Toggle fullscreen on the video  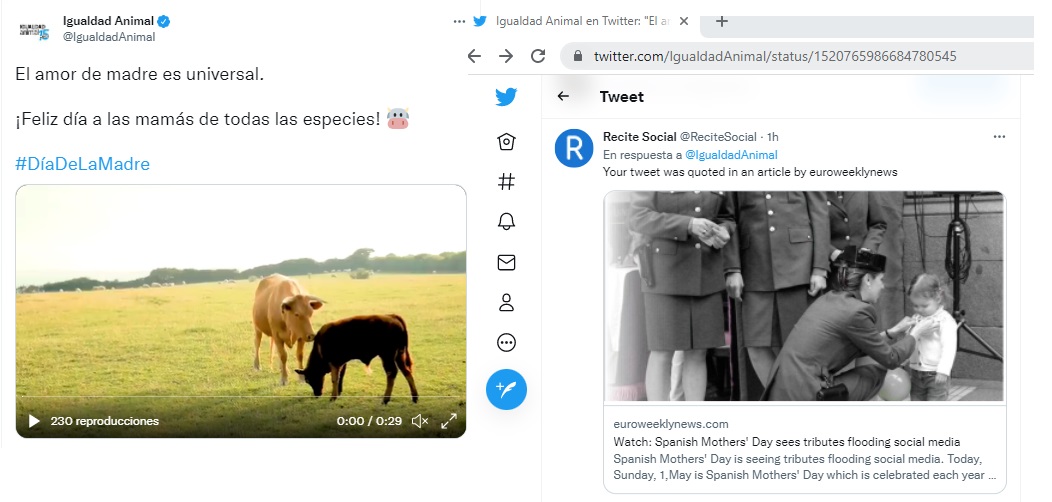pyautogui.click(x=449, y=421)
